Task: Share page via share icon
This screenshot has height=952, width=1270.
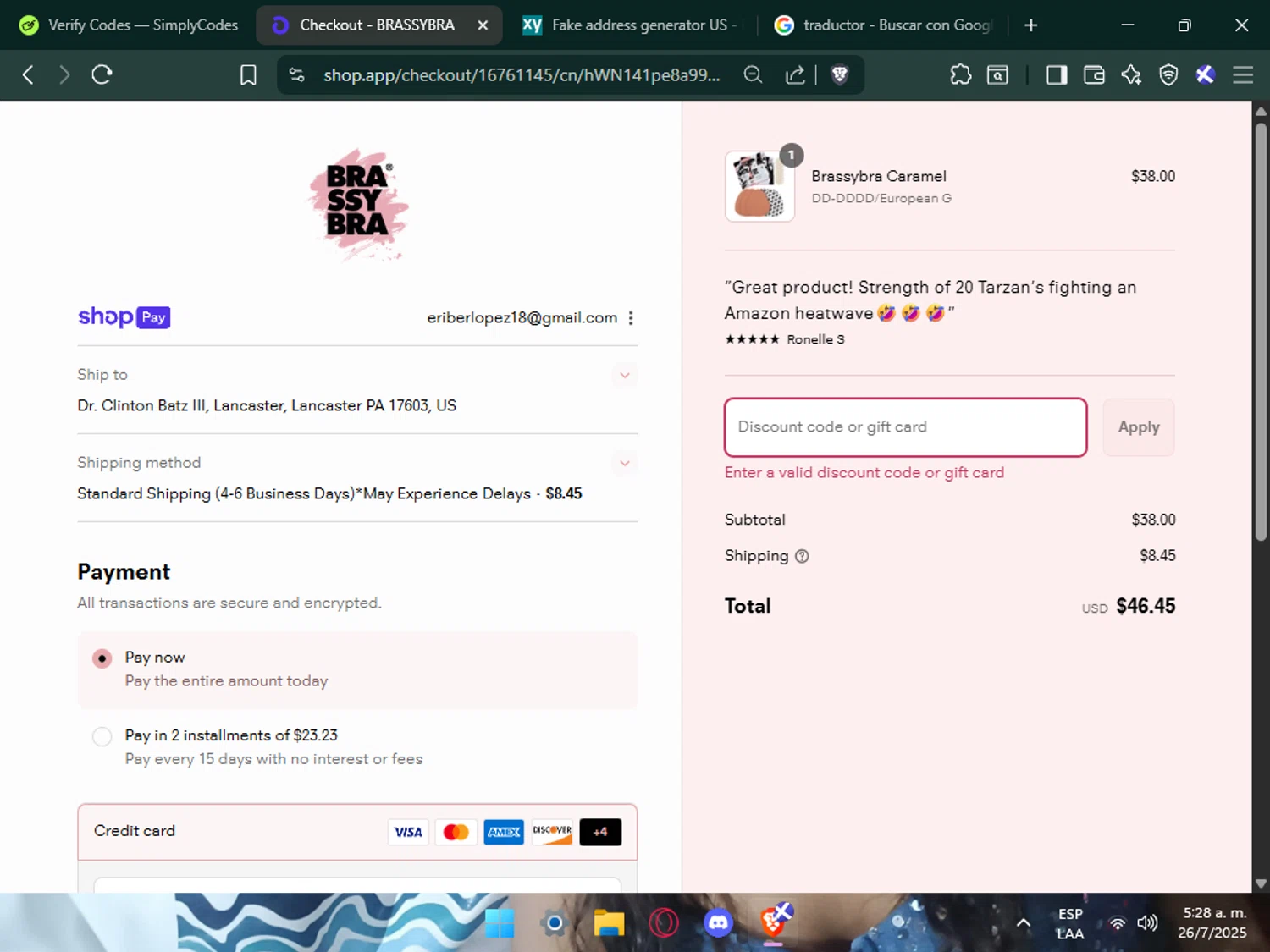Action: point(795,75)
